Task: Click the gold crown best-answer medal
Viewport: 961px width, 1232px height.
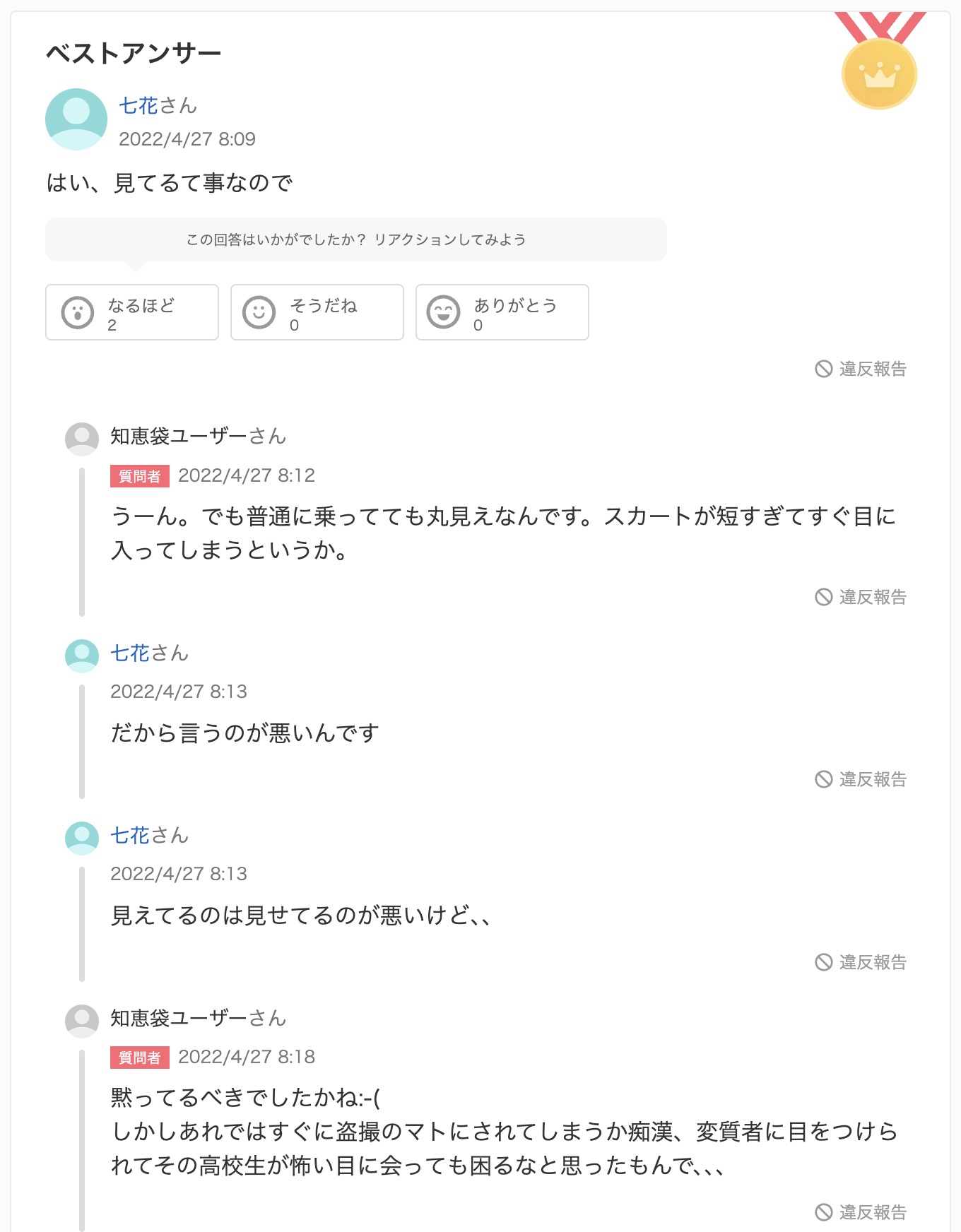Action: coord(880,61)
